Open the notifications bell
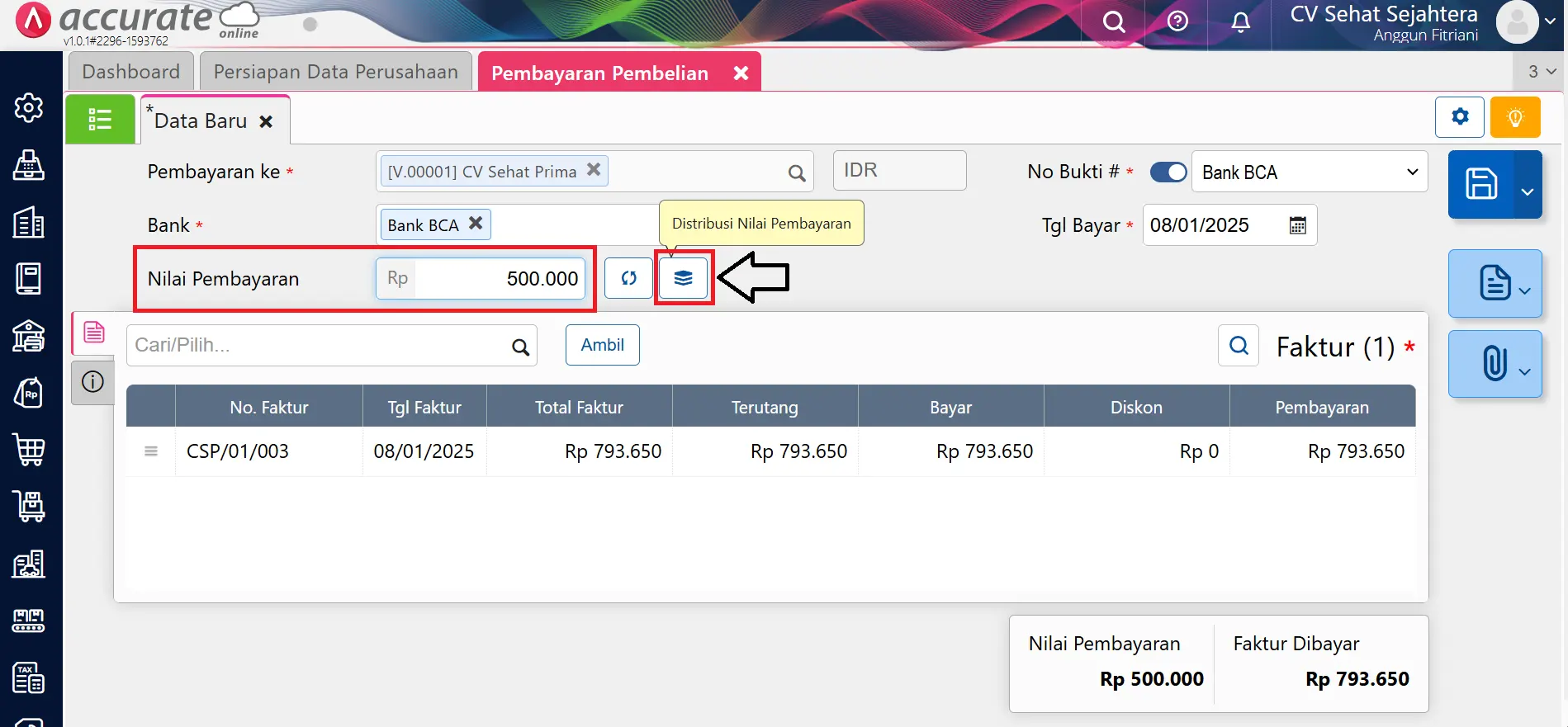This screenshot has width=1568, height=727. [x=1240, y=21]
